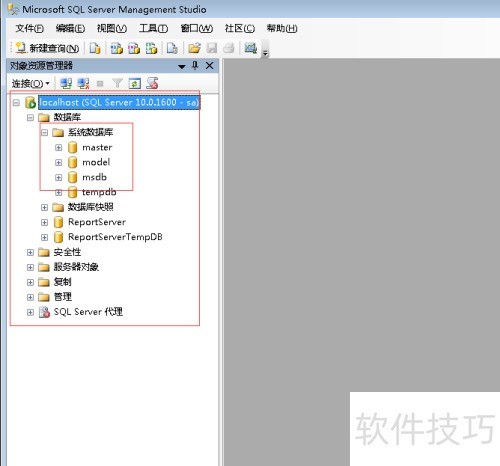Click the Save All toolbar icon
The width and height of the screenshot is (500, 466).
[229, 48]
